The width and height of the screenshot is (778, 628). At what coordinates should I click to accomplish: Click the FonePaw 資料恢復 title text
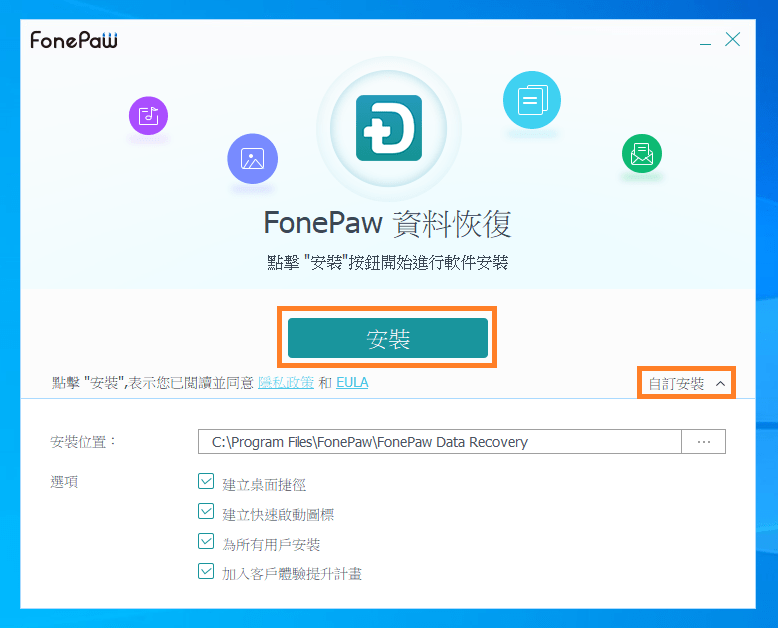(388, 223)
